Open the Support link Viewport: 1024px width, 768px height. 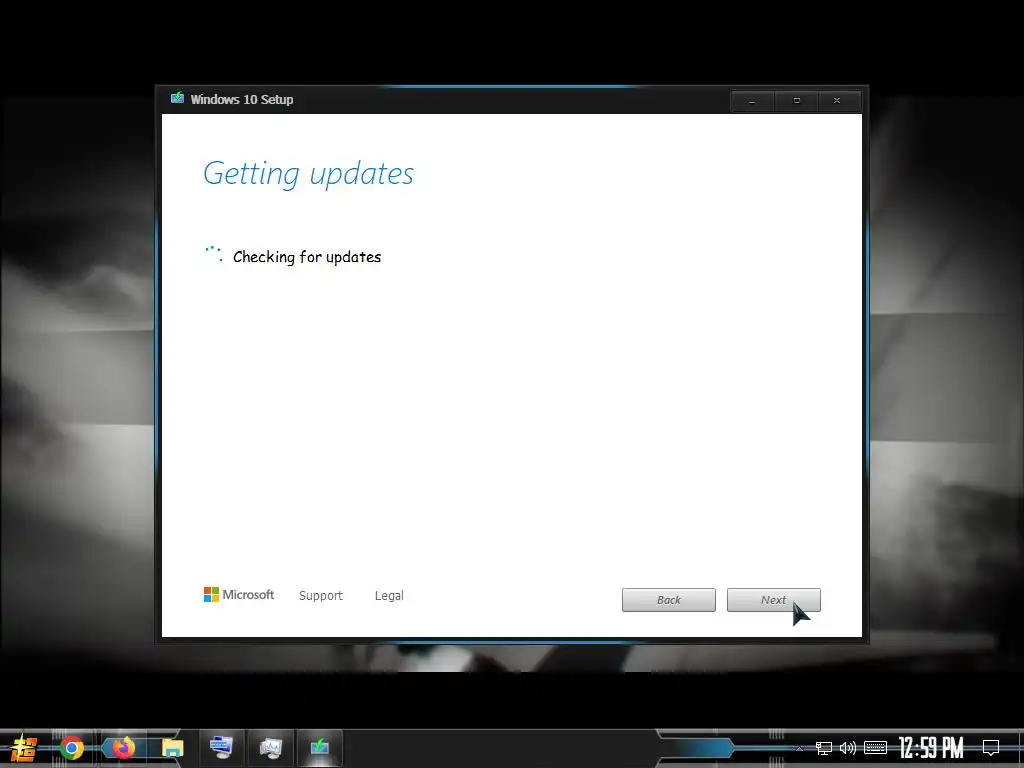click(x=321, y=596)
